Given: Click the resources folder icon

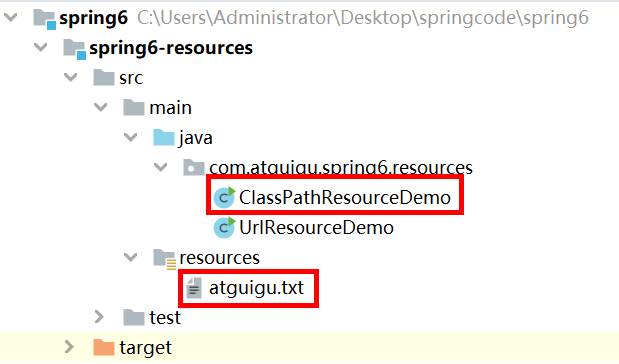Looking at the screenshot, I should tap(165, 259).
